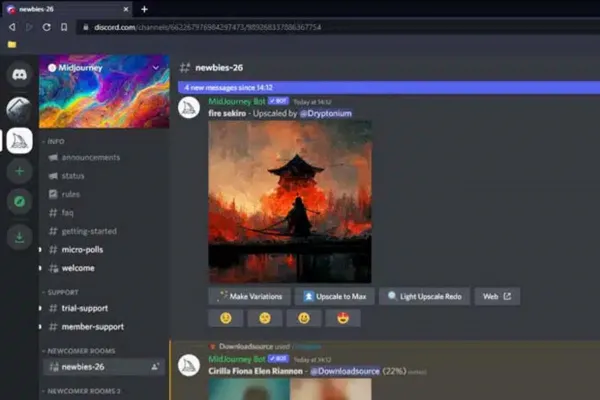Collapse the NEWCOMER ROOMS category
The image size is (600, 400).
tap(78, 351)
